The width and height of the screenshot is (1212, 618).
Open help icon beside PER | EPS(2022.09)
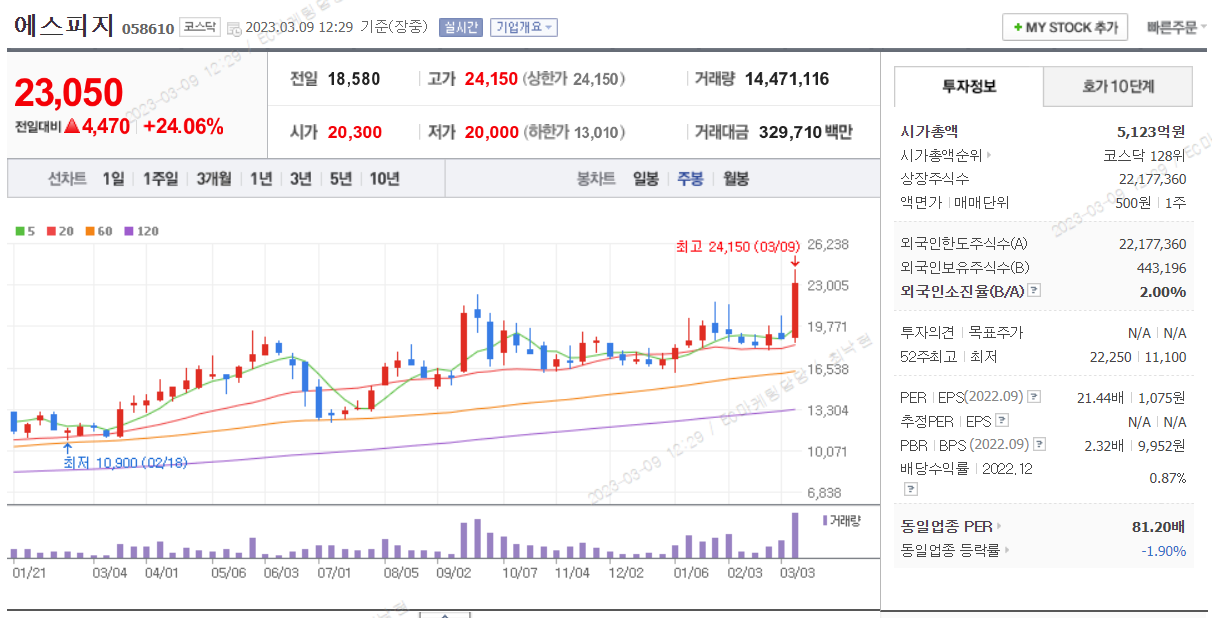pos(1035,397)
